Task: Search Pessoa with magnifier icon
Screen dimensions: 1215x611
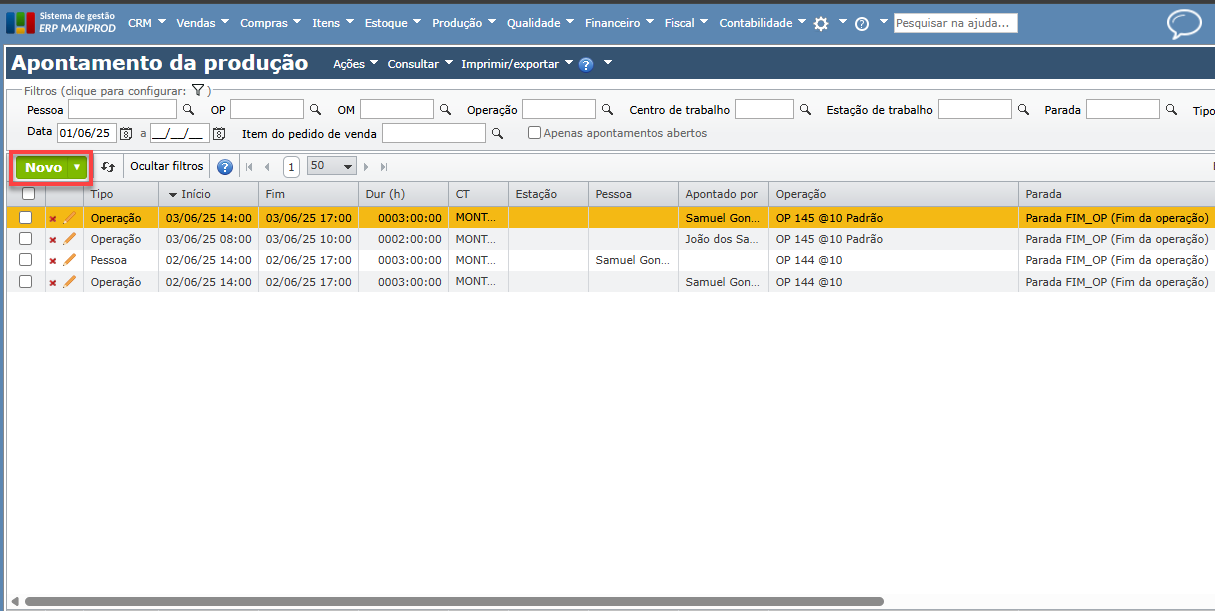Action: tap(187, 110)
